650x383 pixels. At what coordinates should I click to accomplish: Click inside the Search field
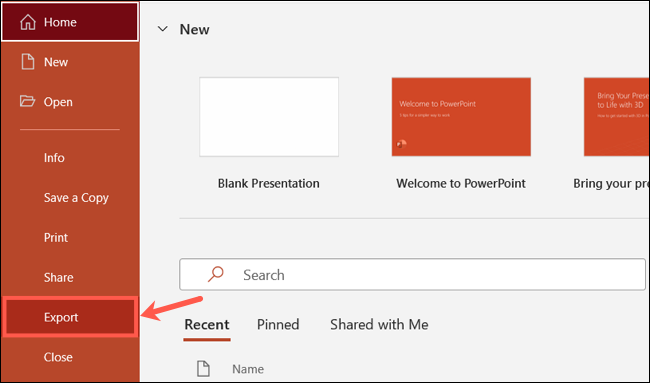tap(412, 274)
